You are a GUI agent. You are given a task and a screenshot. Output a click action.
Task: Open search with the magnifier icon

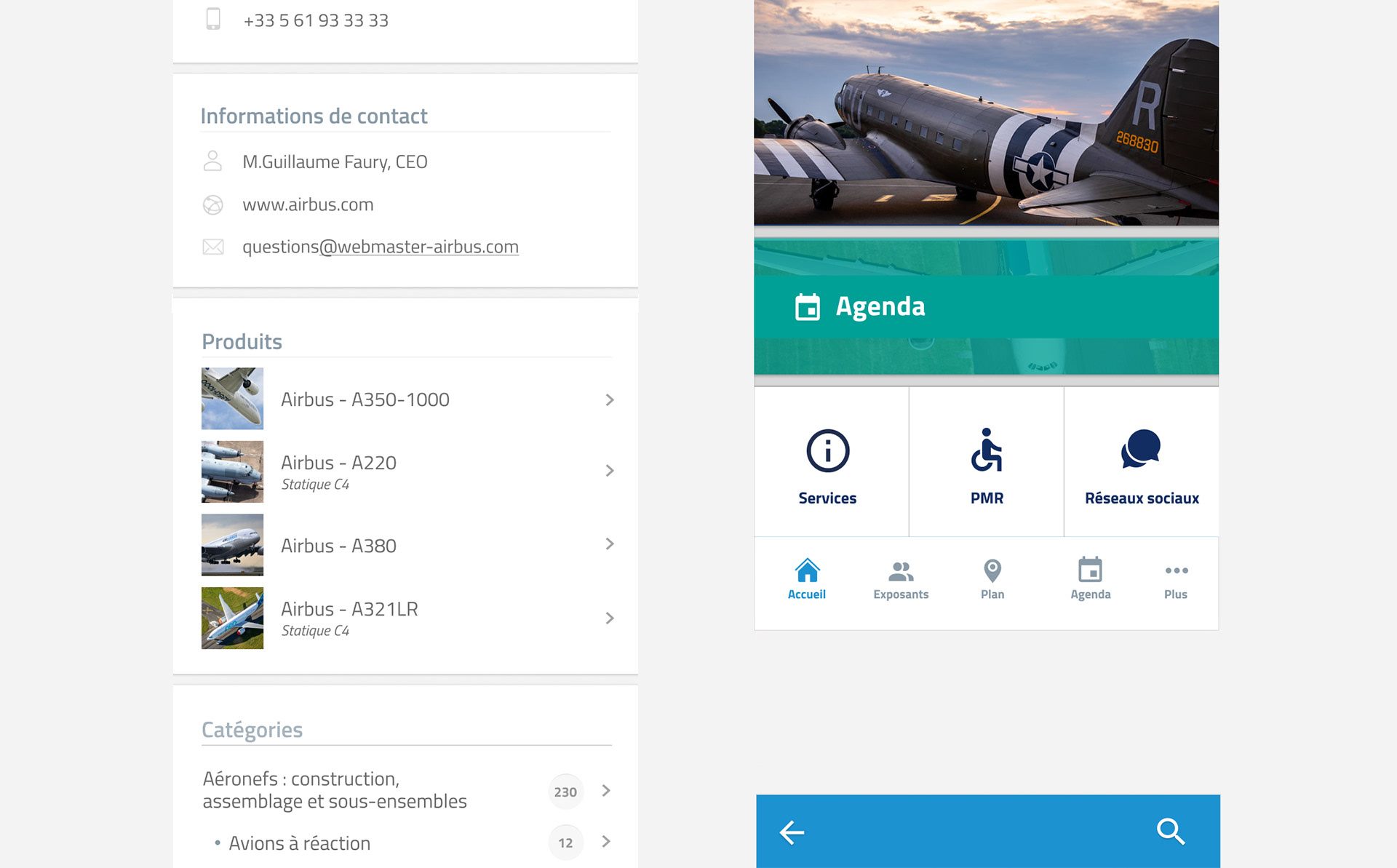(1171, 831)
